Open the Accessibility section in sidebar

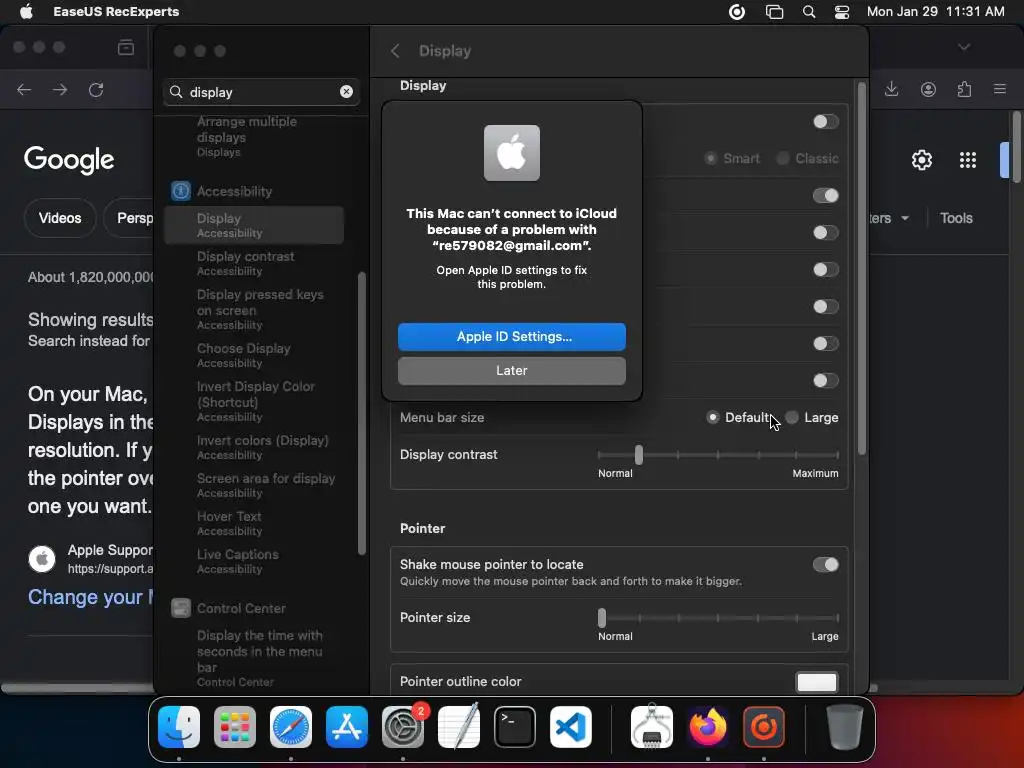234,191
